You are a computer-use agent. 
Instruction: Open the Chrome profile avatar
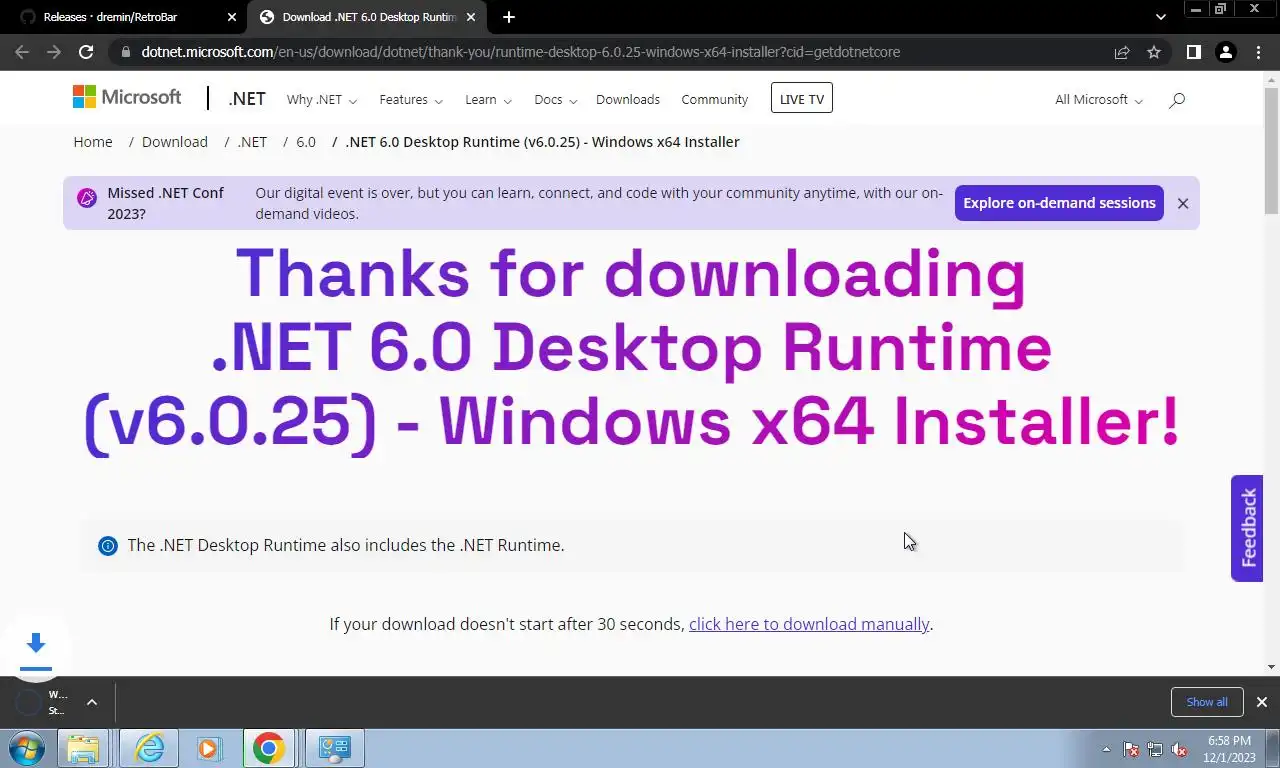click(1225, 52)
